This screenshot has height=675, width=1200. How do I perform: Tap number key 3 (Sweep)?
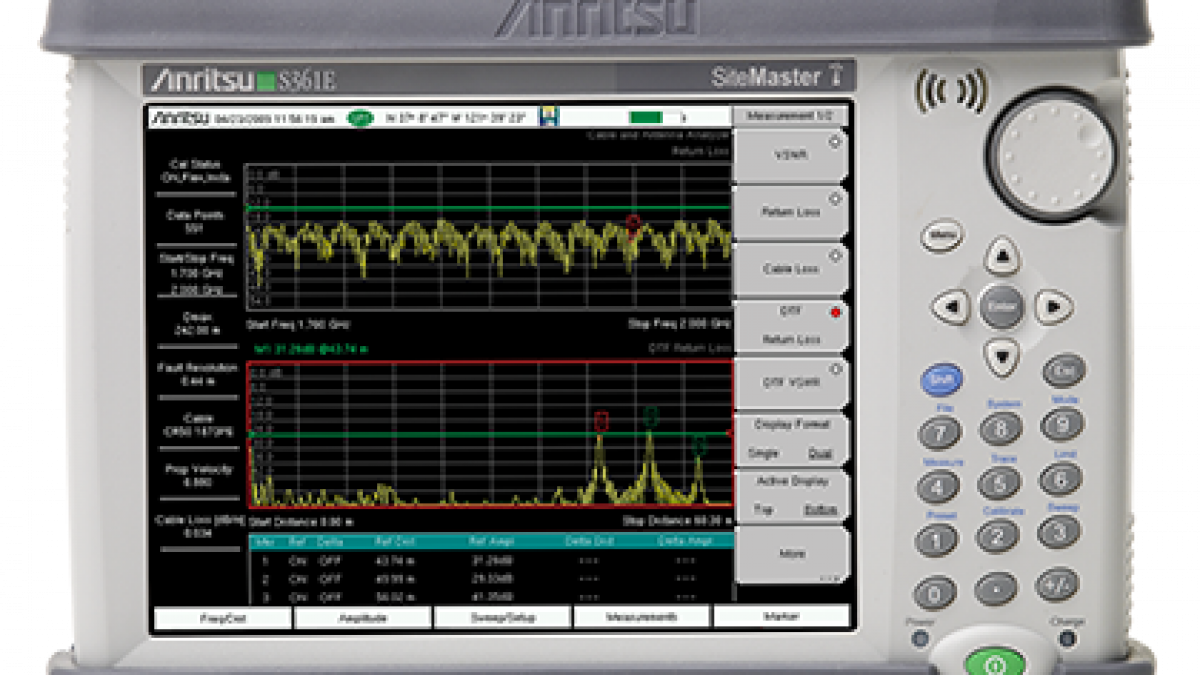tap(1057, 531)
